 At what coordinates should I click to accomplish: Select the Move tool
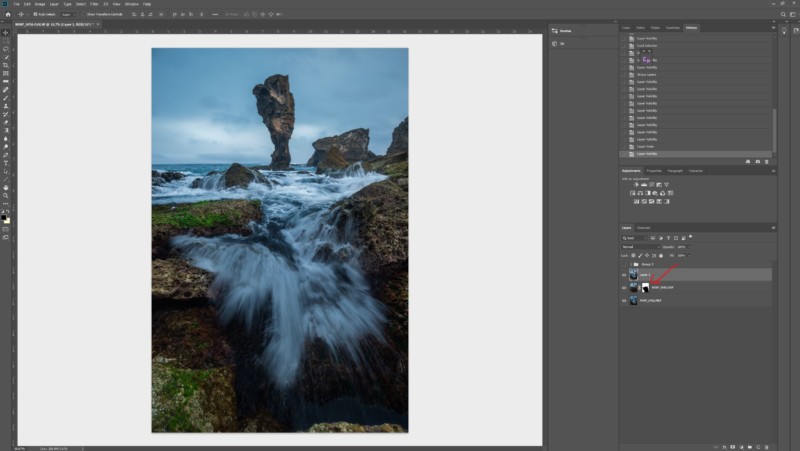tap(6, 33)
